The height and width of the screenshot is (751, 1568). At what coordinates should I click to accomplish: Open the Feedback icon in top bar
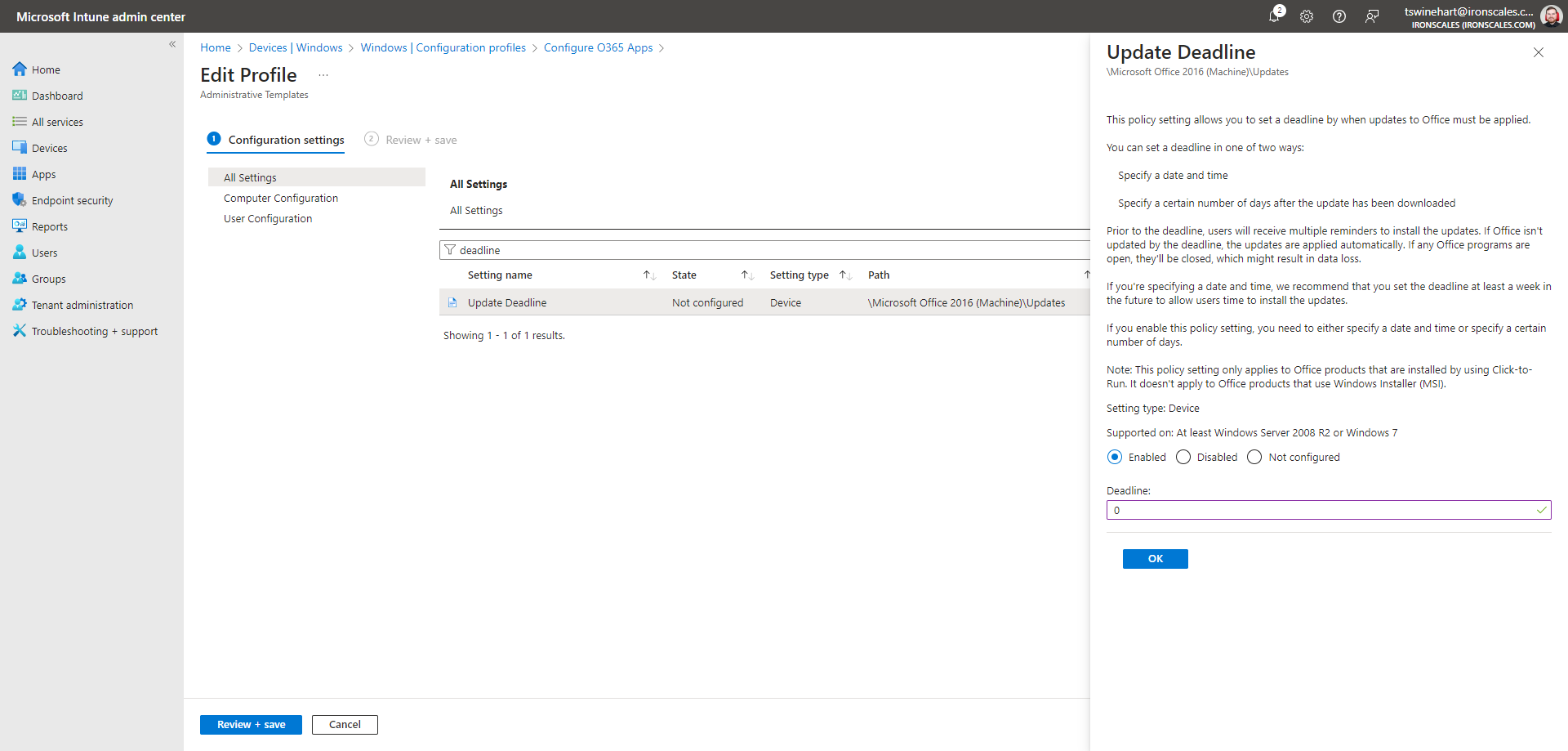[1372, 16]
